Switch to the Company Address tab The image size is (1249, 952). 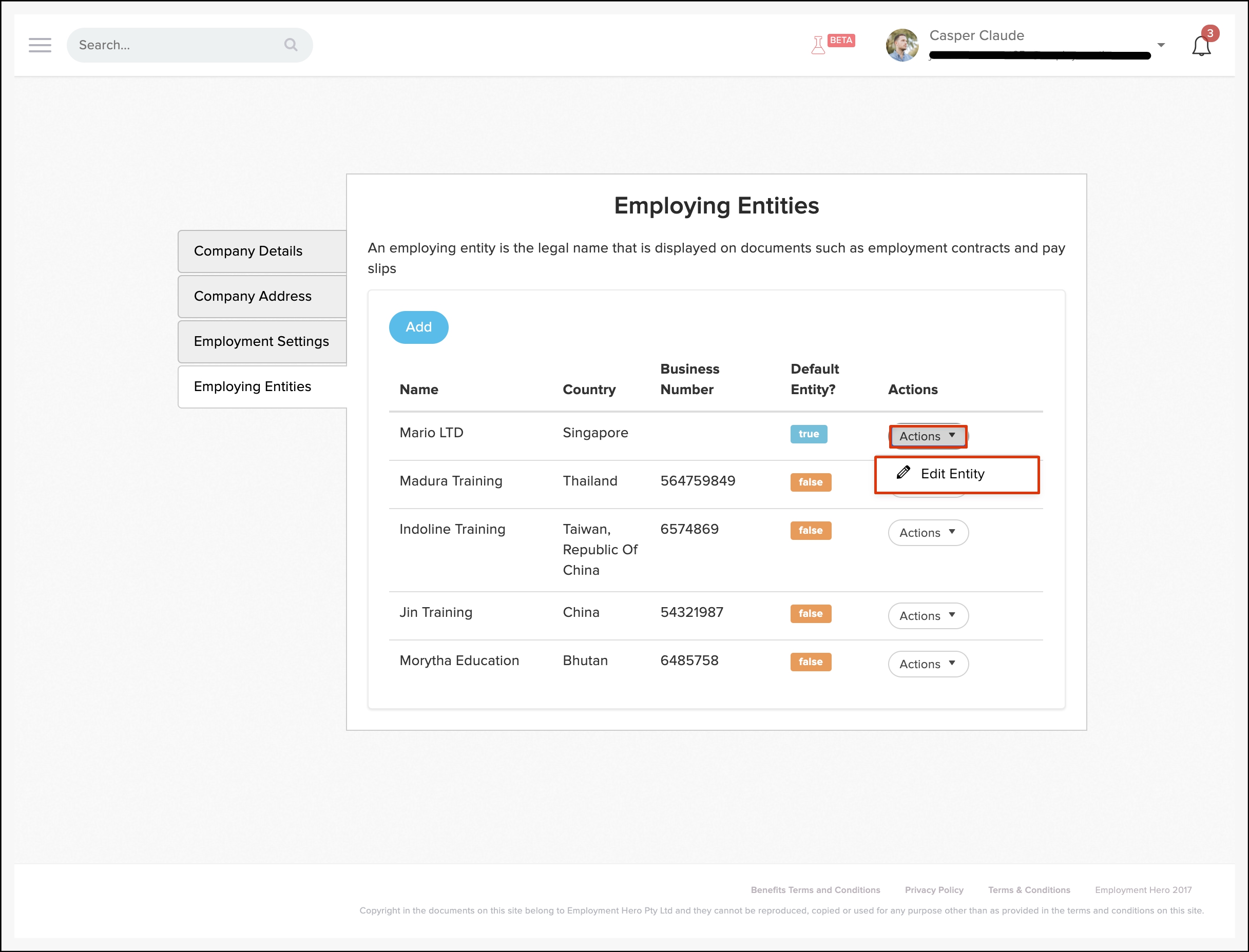(262, 296)
